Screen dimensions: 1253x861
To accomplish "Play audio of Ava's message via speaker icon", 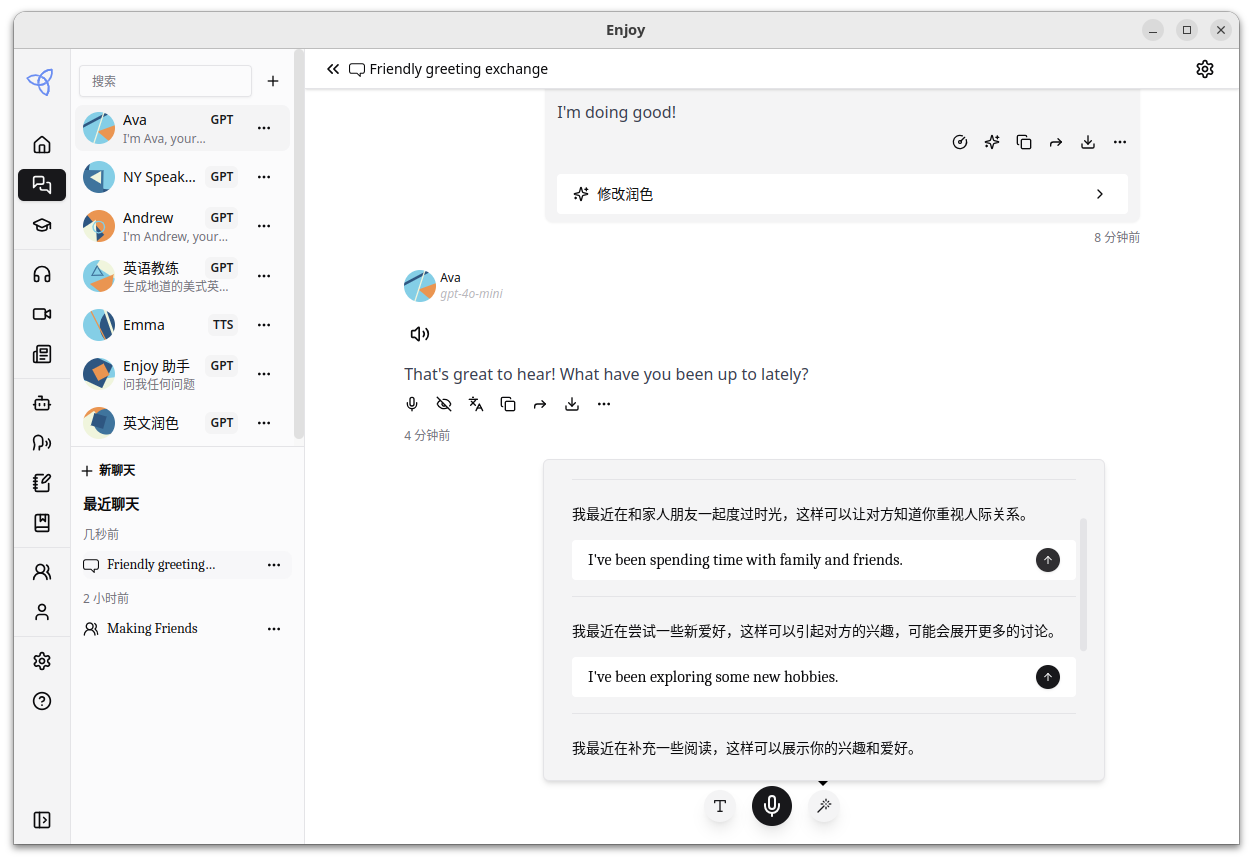I will pos(419,333).
